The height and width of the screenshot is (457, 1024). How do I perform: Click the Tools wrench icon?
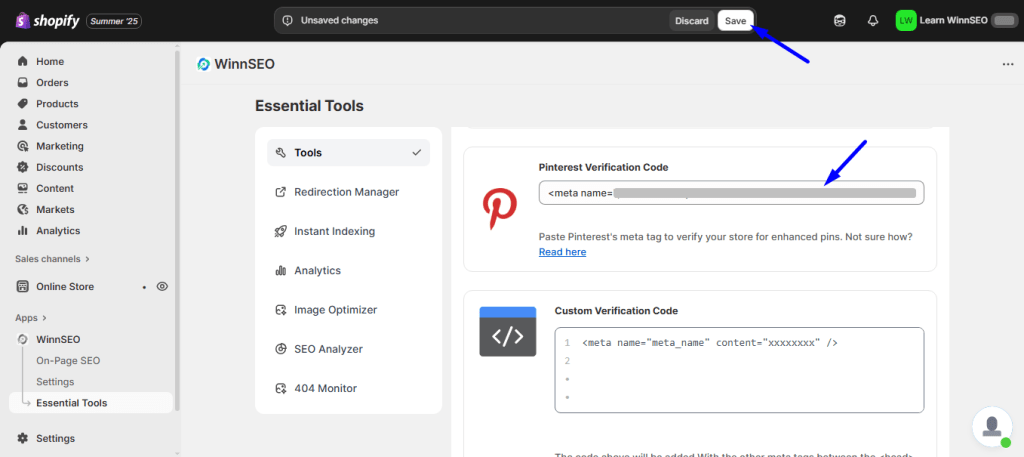281,153
